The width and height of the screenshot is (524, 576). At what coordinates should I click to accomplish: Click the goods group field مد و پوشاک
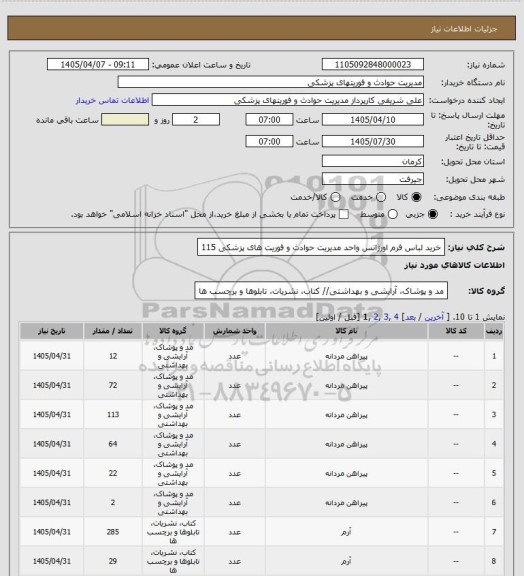321,291
